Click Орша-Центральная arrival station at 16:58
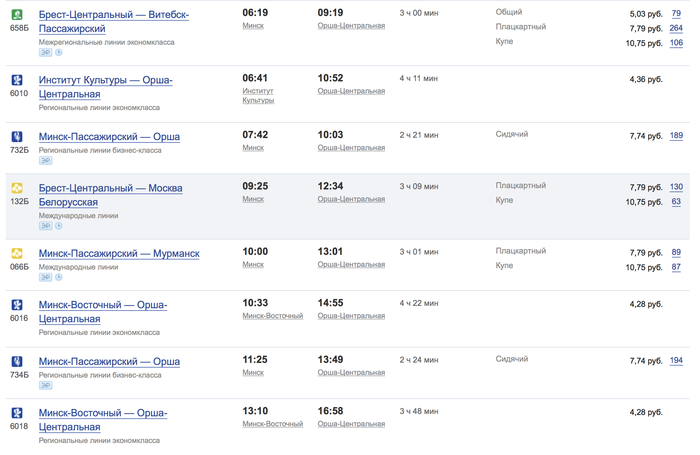The image size is (700, 455). 351,424
